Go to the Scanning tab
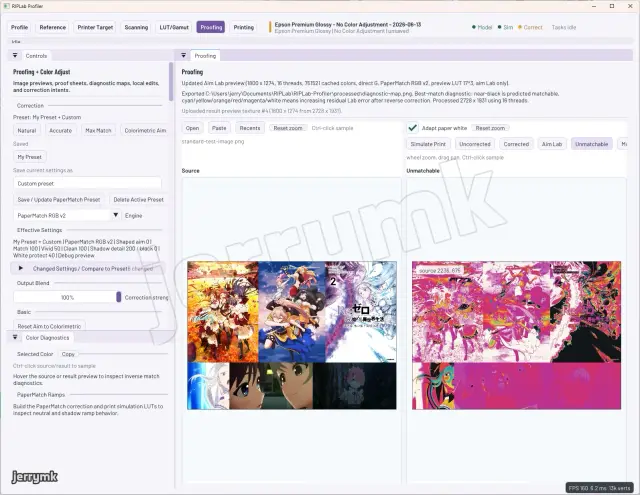Image resolution: width=640 pixels, height=495 pixels. tap(136, 27)
